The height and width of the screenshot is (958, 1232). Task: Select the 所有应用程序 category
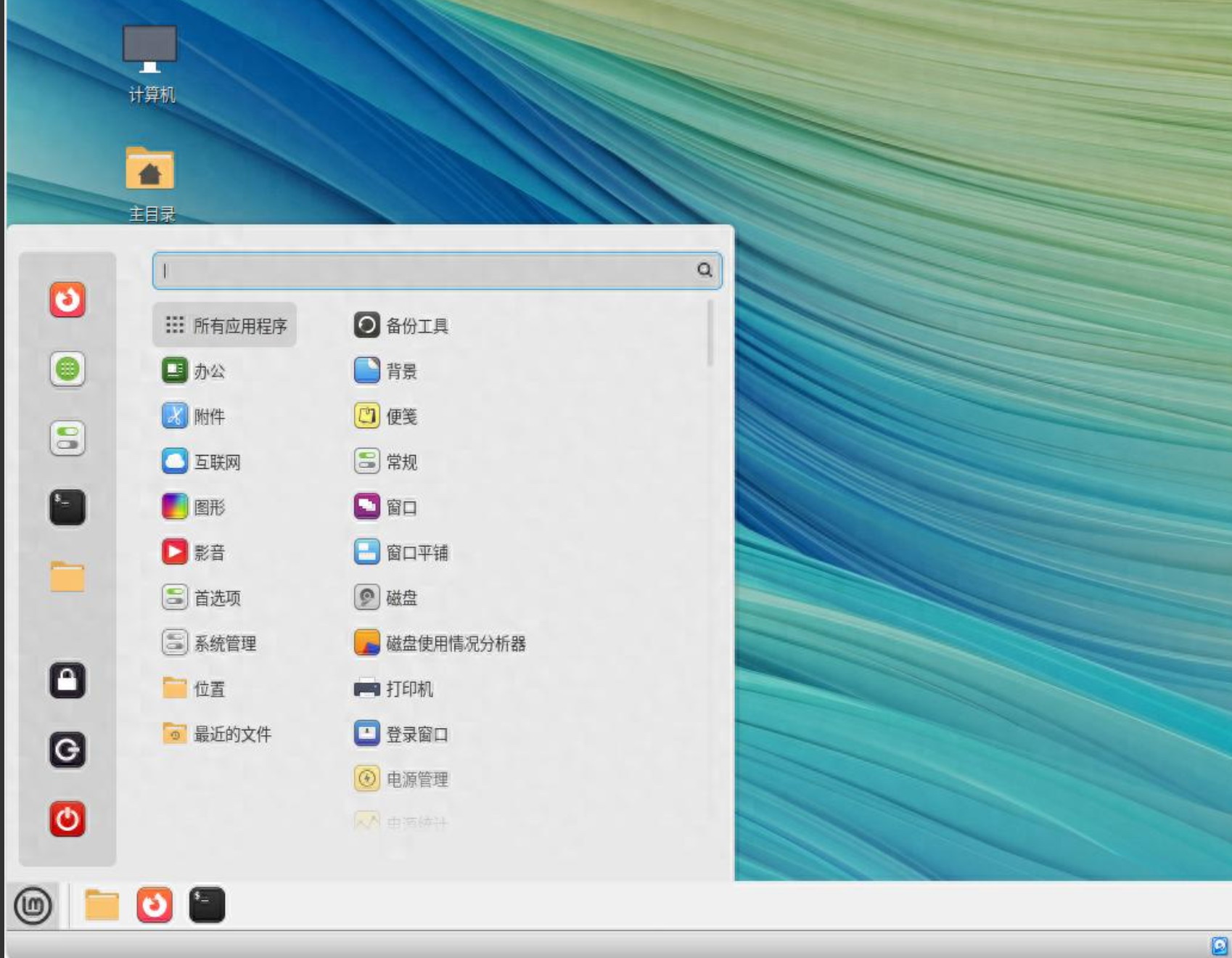point(225,325)
